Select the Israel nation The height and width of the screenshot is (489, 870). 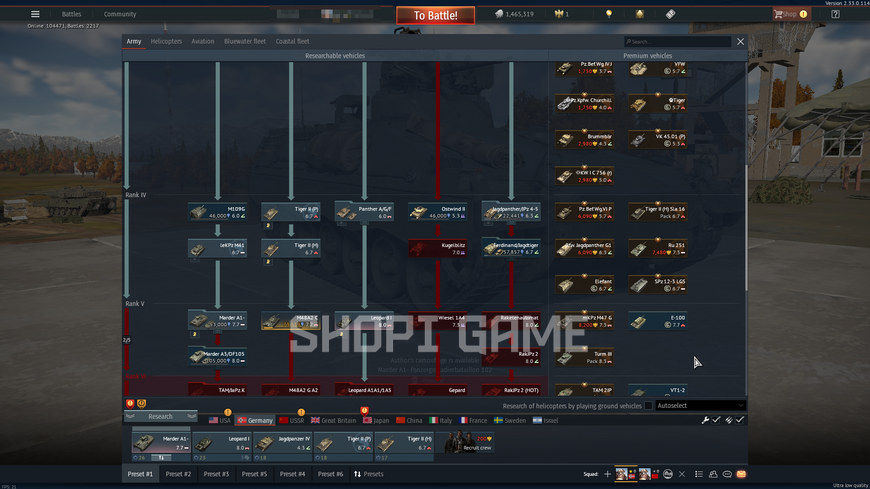point(545,420)
